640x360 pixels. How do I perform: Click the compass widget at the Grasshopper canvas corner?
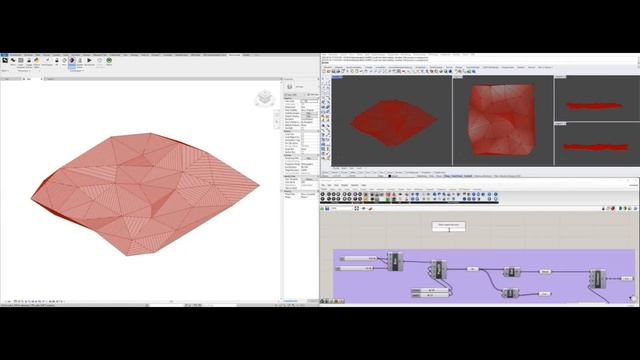(x=632, y=299)
